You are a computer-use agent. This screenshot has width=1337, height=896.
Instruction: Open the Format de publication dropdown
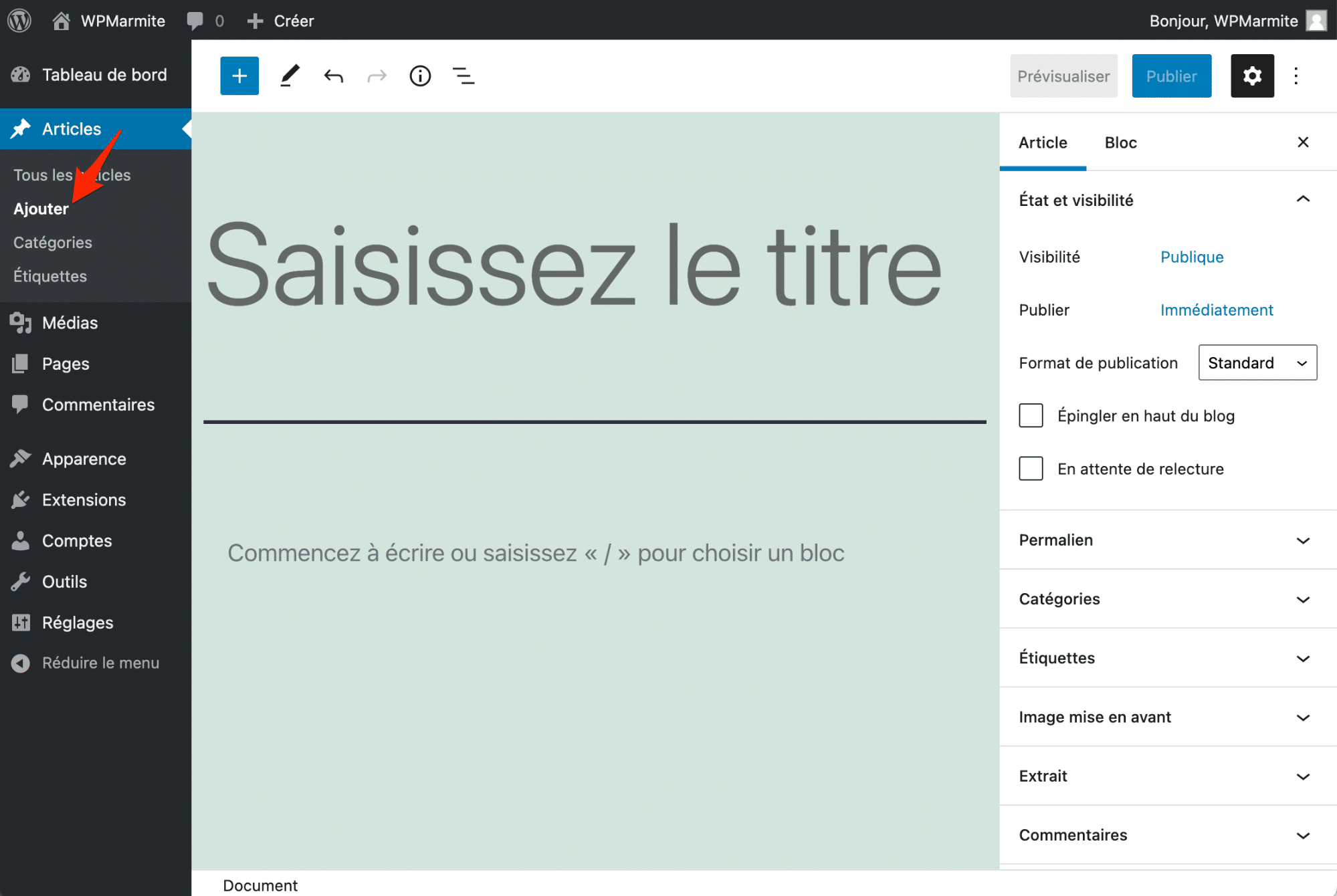click(x=1257, y=362)
